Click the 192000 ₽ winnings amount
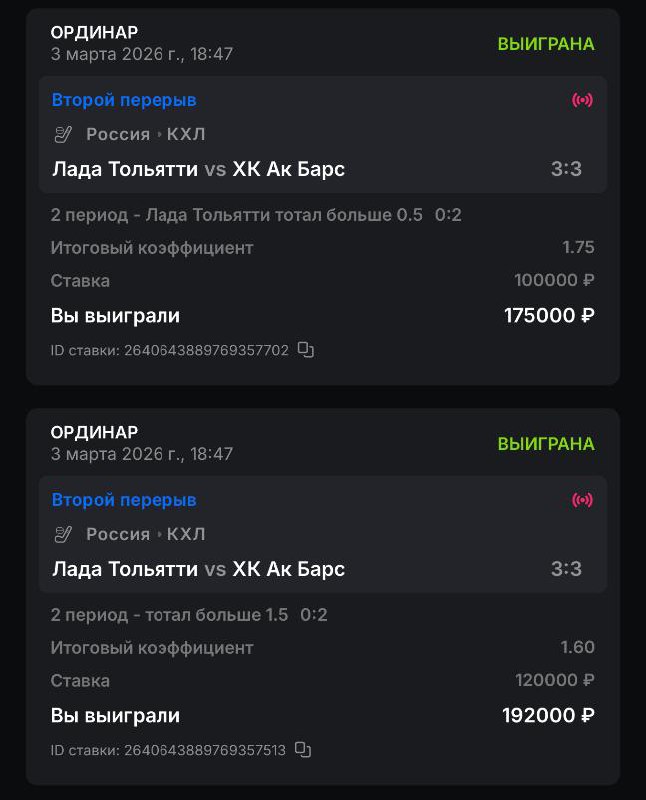Viewport: 646px width, 800px height. (x=549, y=715)
